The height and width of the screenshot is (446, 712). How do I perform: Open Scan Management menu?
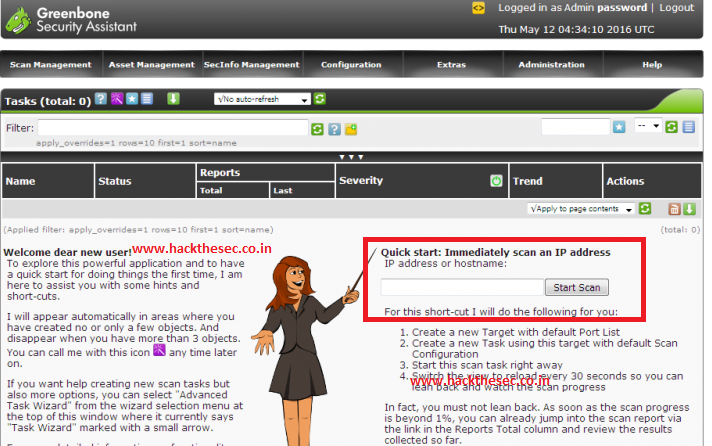pos(50,64)
